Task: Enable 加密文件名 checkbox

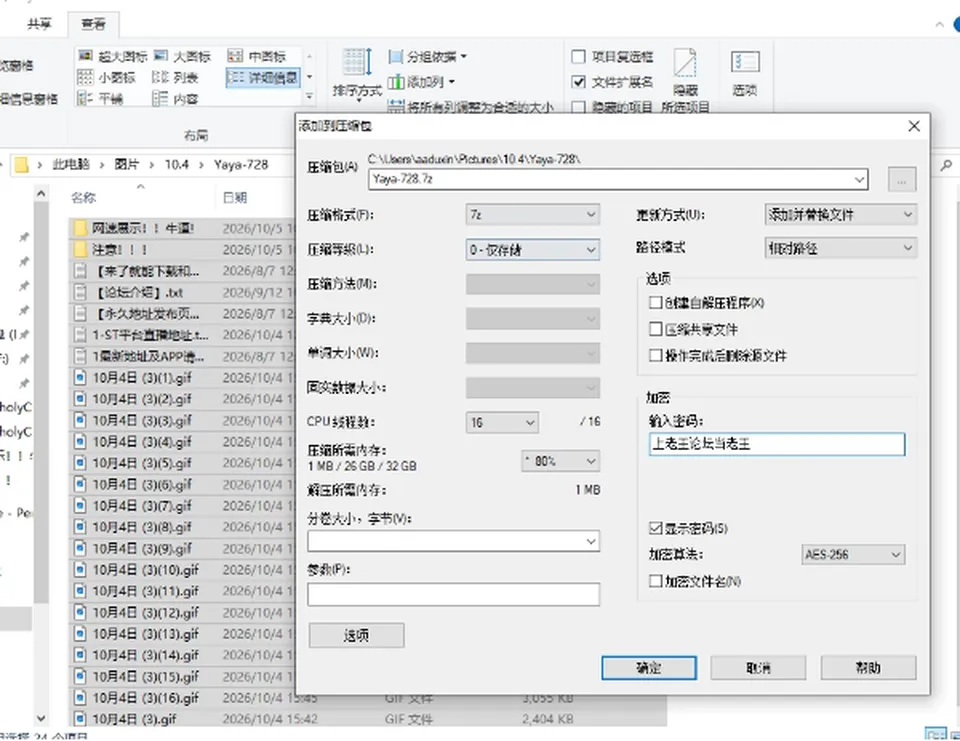Action: 656,581
